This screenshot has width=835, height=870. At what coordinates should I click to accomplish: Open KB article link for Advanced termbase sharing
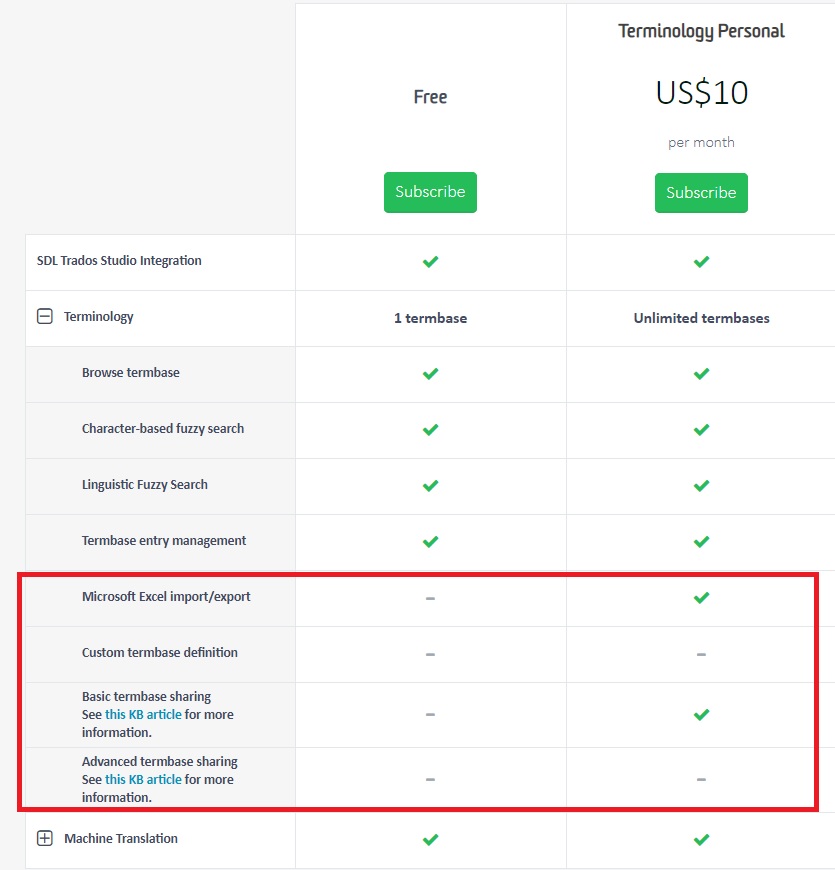(x=143, y=780)
